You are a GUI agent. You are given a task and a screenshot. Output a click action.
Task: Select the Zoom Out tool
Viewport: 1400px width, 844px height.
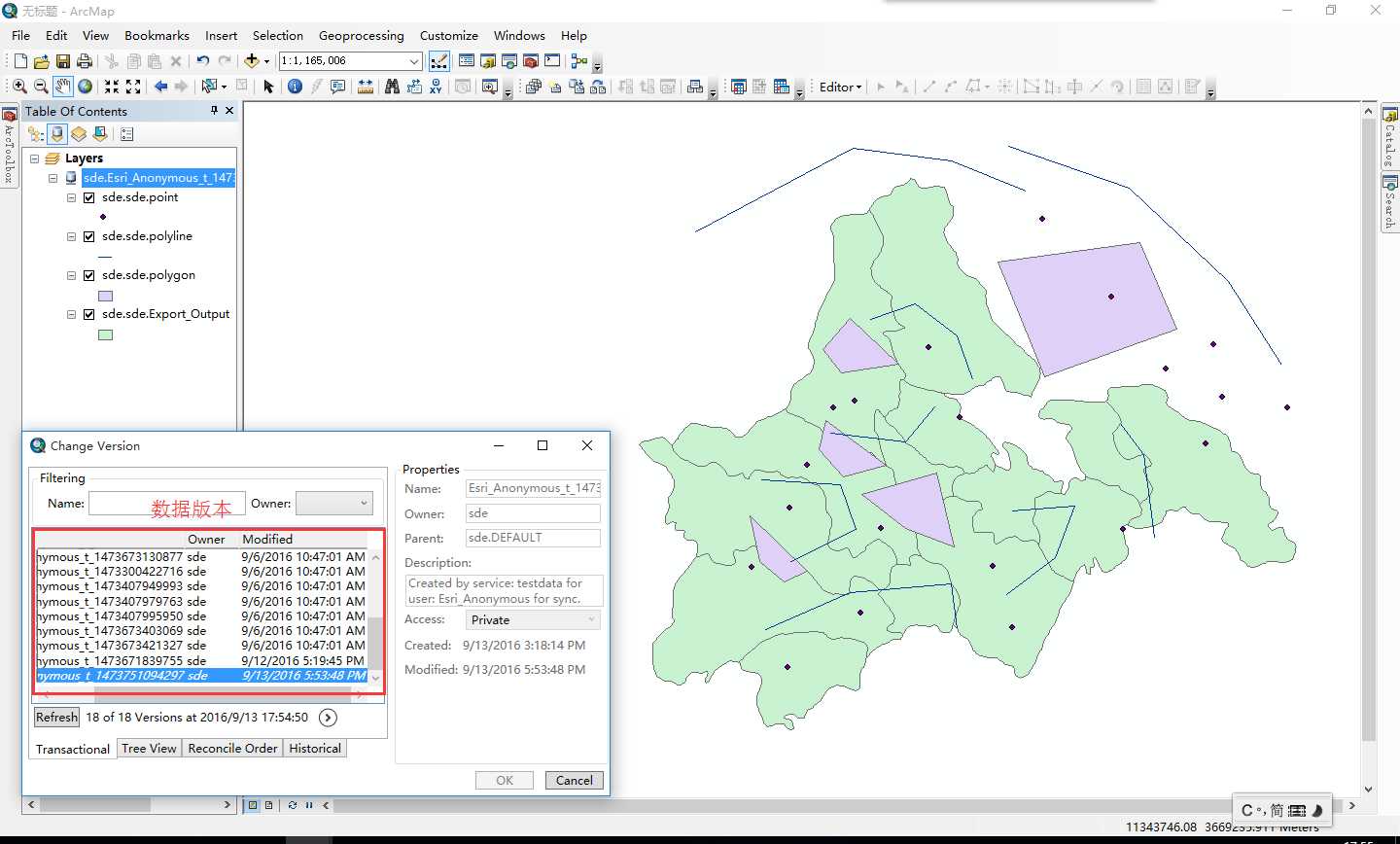coord(41,87)
